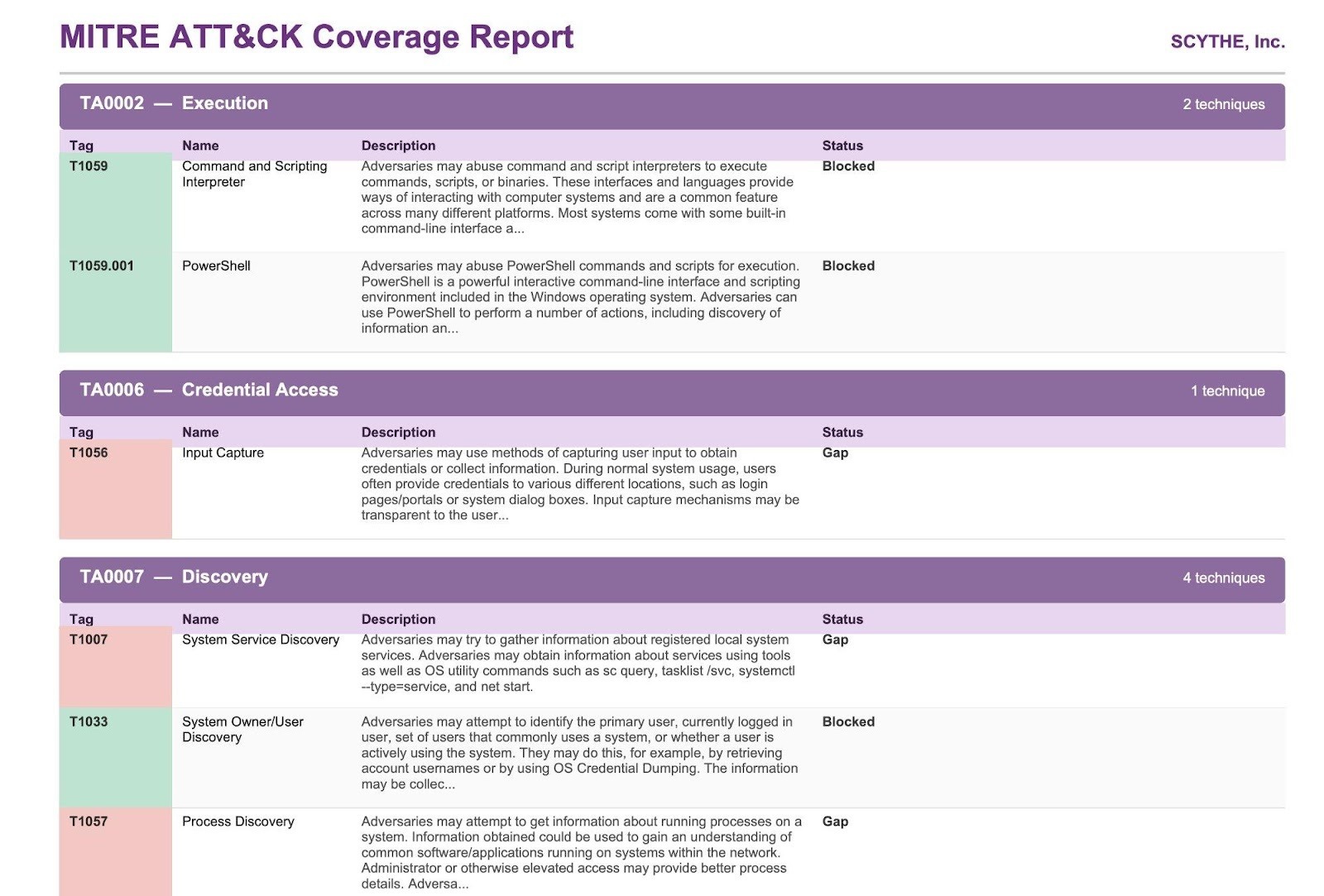Click the Gap status for Input Capture
The height and width of the screenshot is (896, 1324).
tap(834, 453)
